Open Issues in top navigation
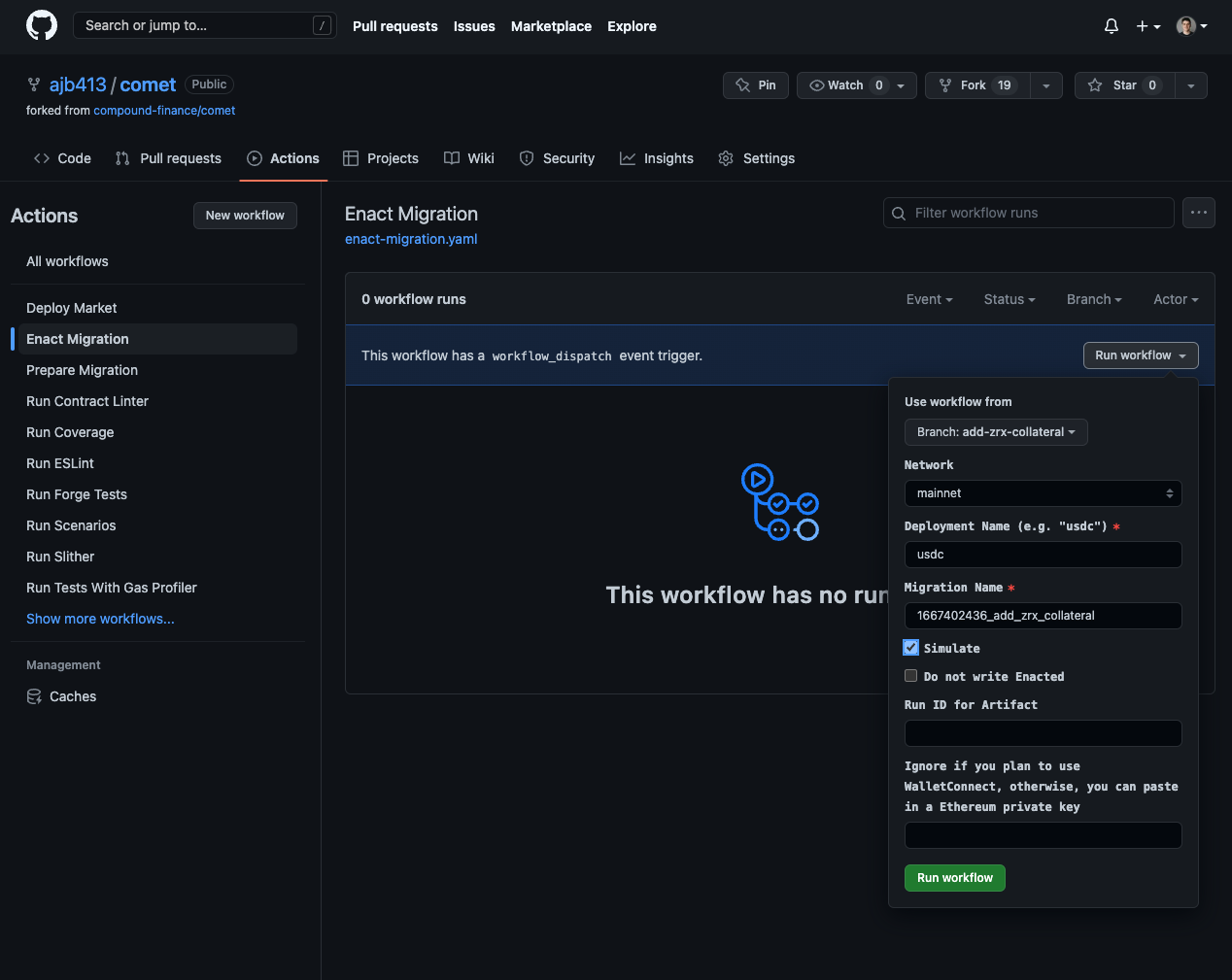The image size is (1232, 980). click(x=474, y=26)
